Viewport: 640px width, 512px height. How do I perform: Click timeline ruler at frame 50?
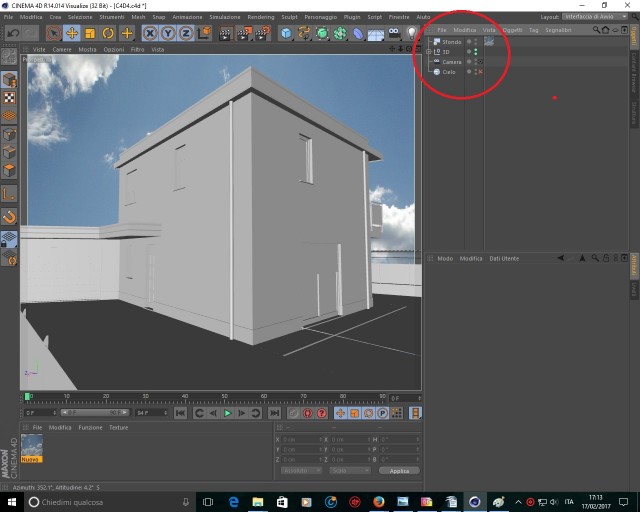224,396
